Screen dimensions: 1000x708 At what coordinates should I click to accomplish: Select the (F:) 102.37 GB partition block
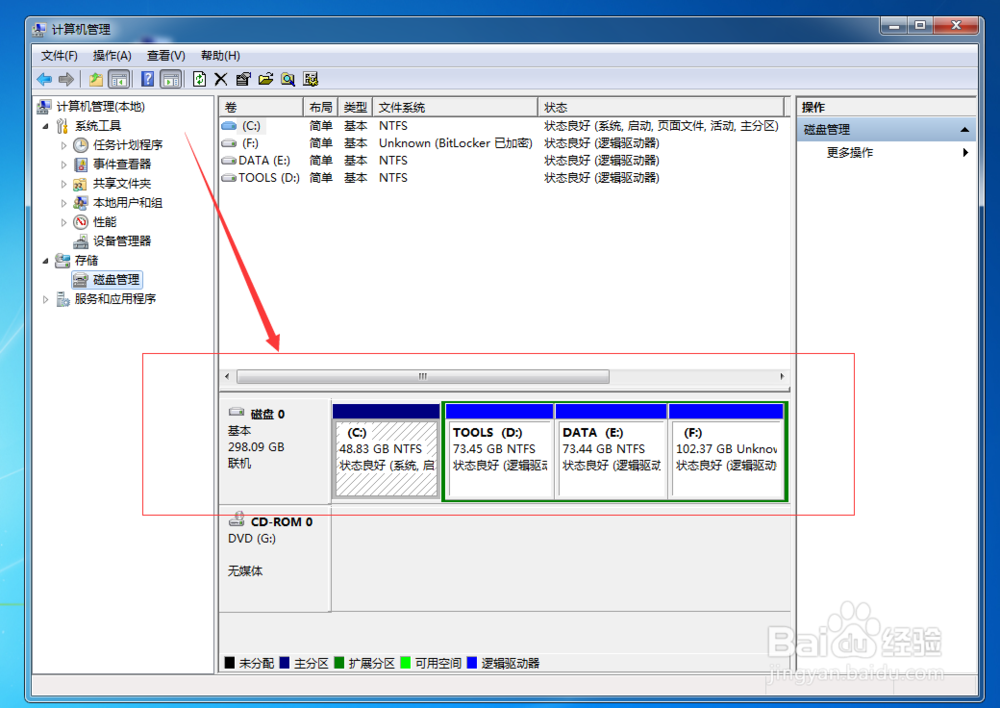coord(726,452)
